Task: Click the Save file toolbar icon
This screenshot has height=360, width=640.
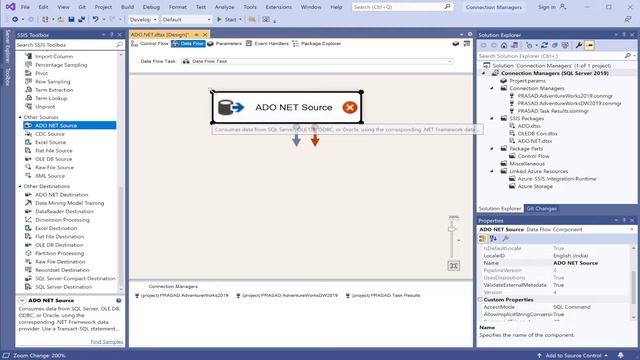Action: click(x=71, y=19)
